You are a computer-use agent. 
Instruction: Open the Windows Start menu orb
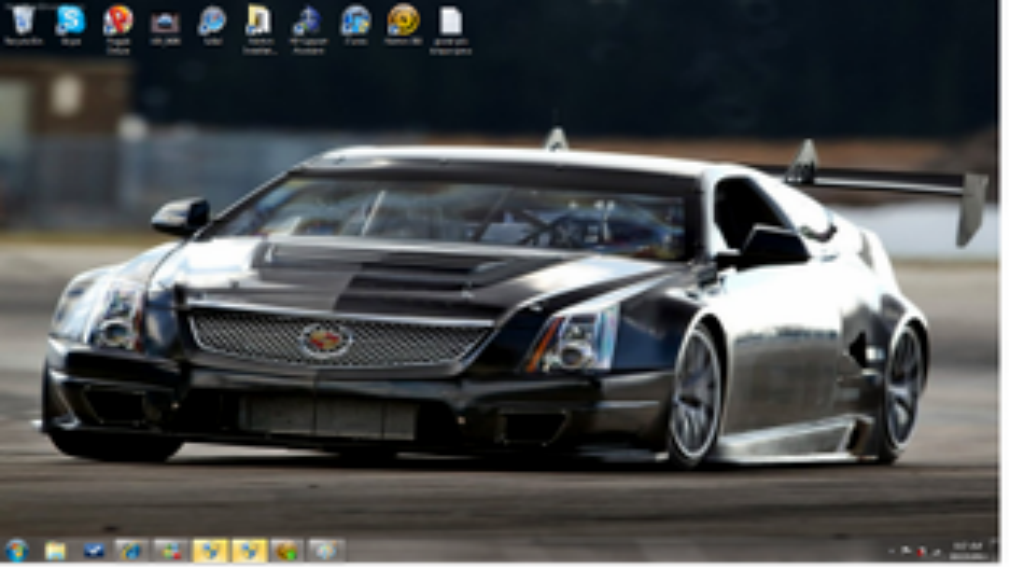tap(16, 550)
